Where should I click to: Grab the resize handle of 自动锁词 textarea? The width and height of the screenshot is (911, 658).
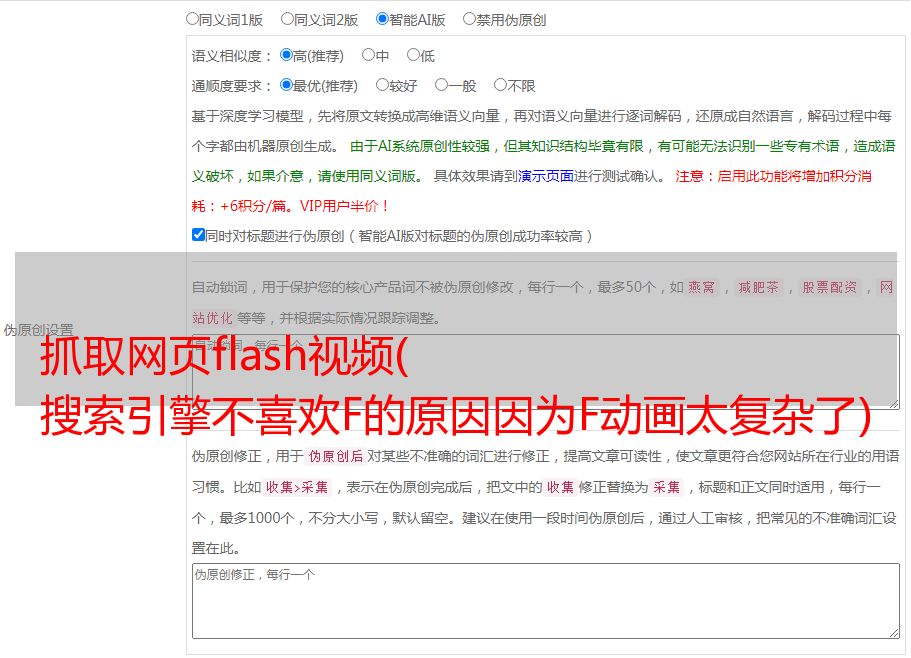pyautogui.click(x=894, y=404)
